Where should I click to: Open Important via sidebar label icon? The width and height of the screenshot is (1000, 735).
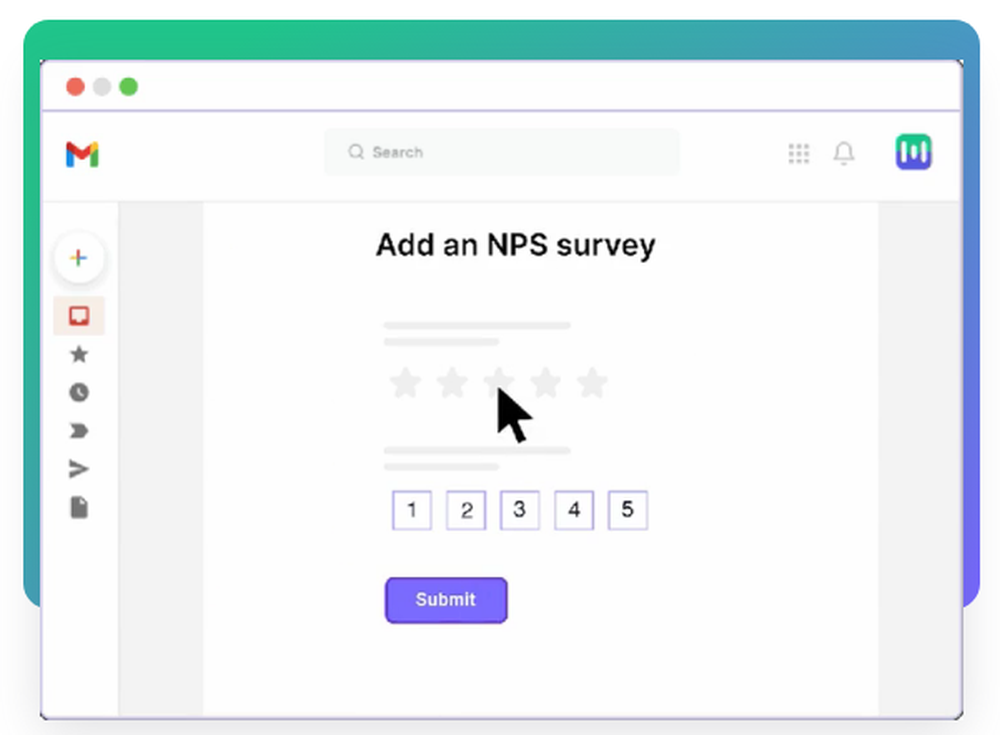(x=78, y=431)
